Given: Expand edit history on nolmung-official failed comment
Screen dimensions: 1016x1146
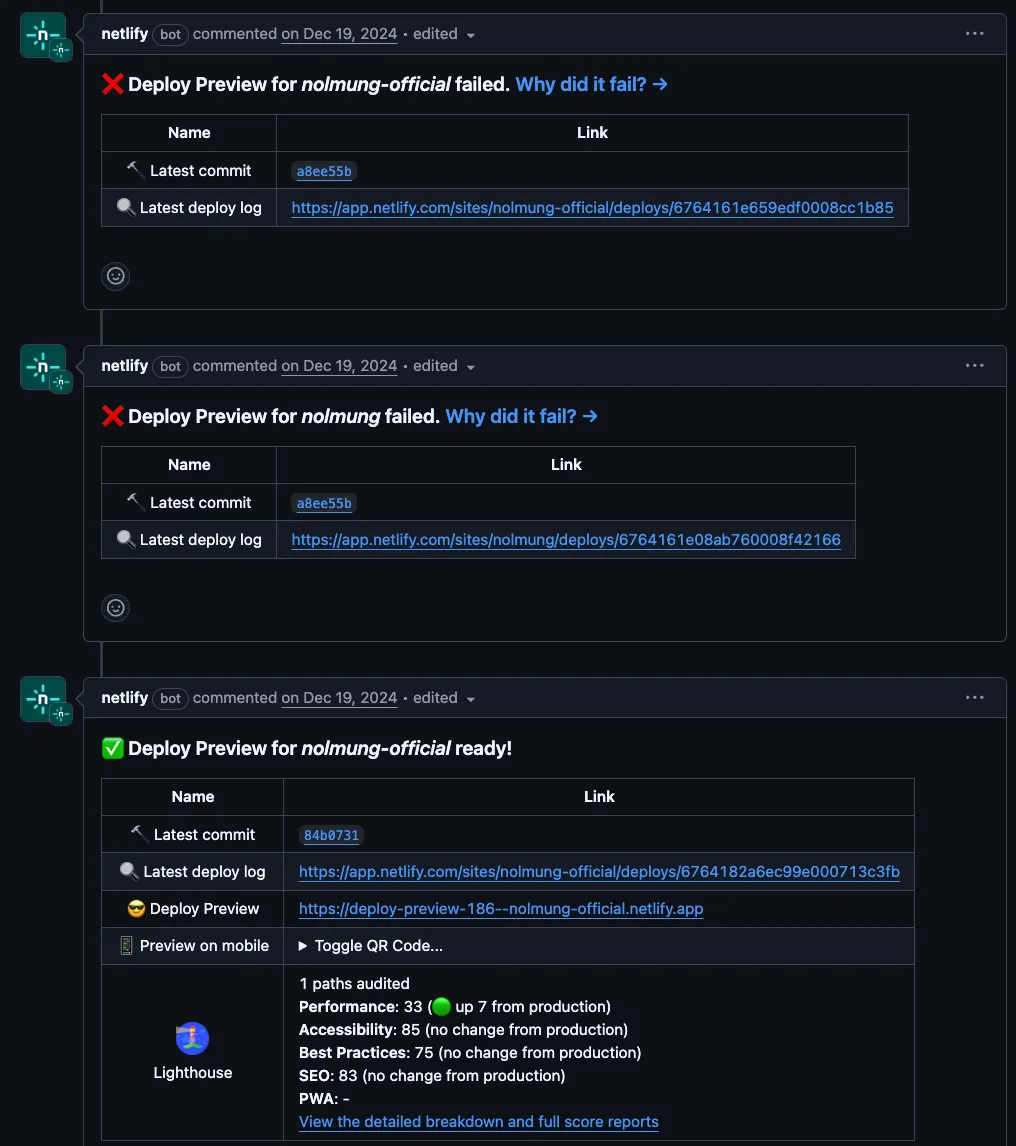Looking at the screenshot, I should [444, 34].
